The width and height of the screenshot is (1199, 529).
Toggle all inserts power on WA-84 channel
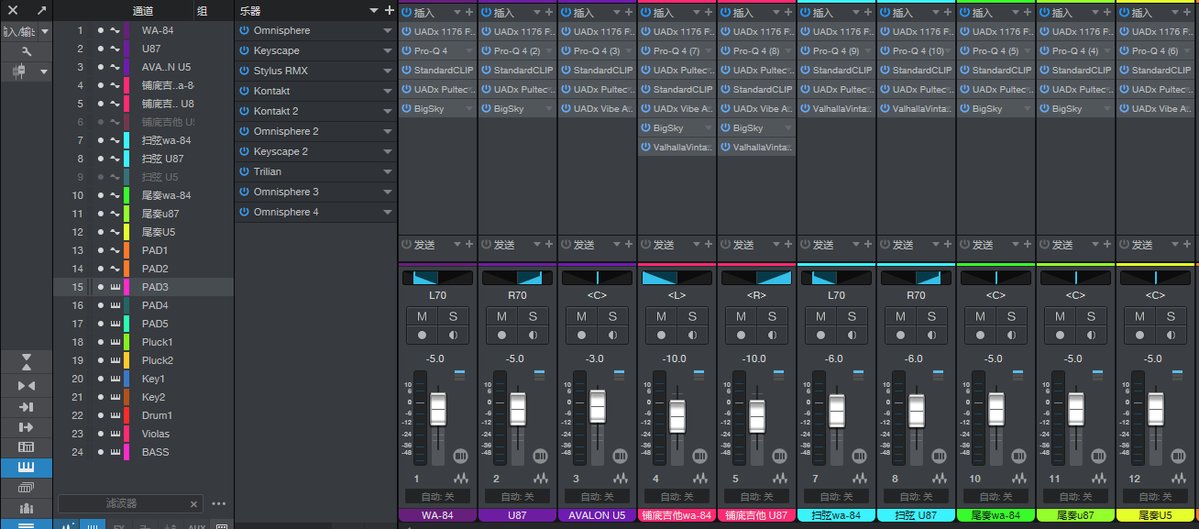[406, 12]
